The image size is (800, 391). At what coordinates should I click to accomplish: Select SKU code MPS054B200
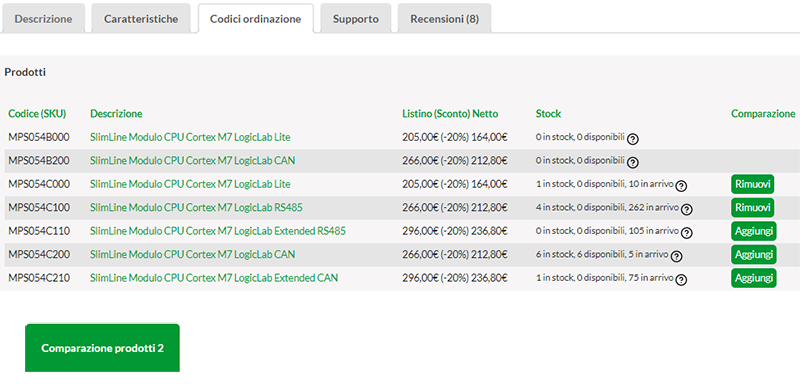(39, 160)
